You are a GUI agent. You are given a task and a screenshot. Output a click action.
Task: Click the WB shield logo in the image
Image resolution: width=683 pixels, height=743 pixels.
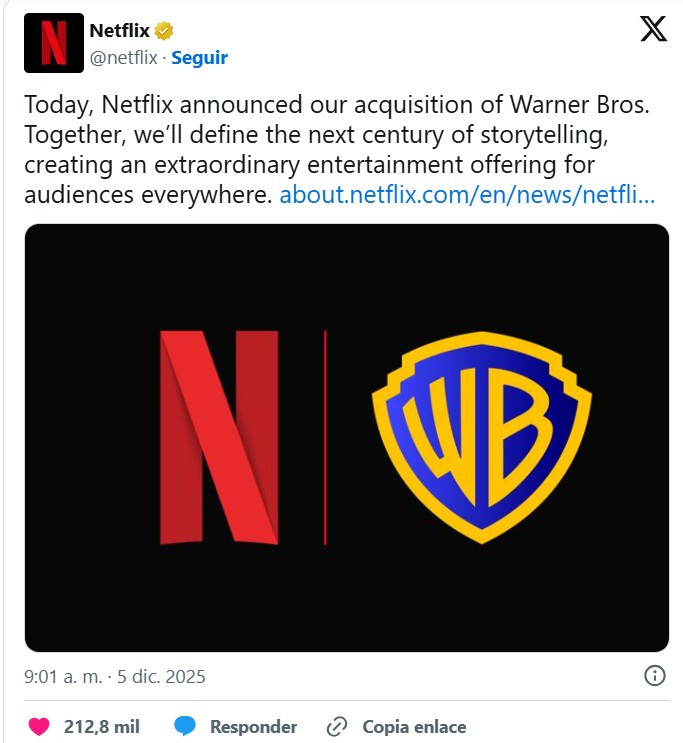(482, 437)
